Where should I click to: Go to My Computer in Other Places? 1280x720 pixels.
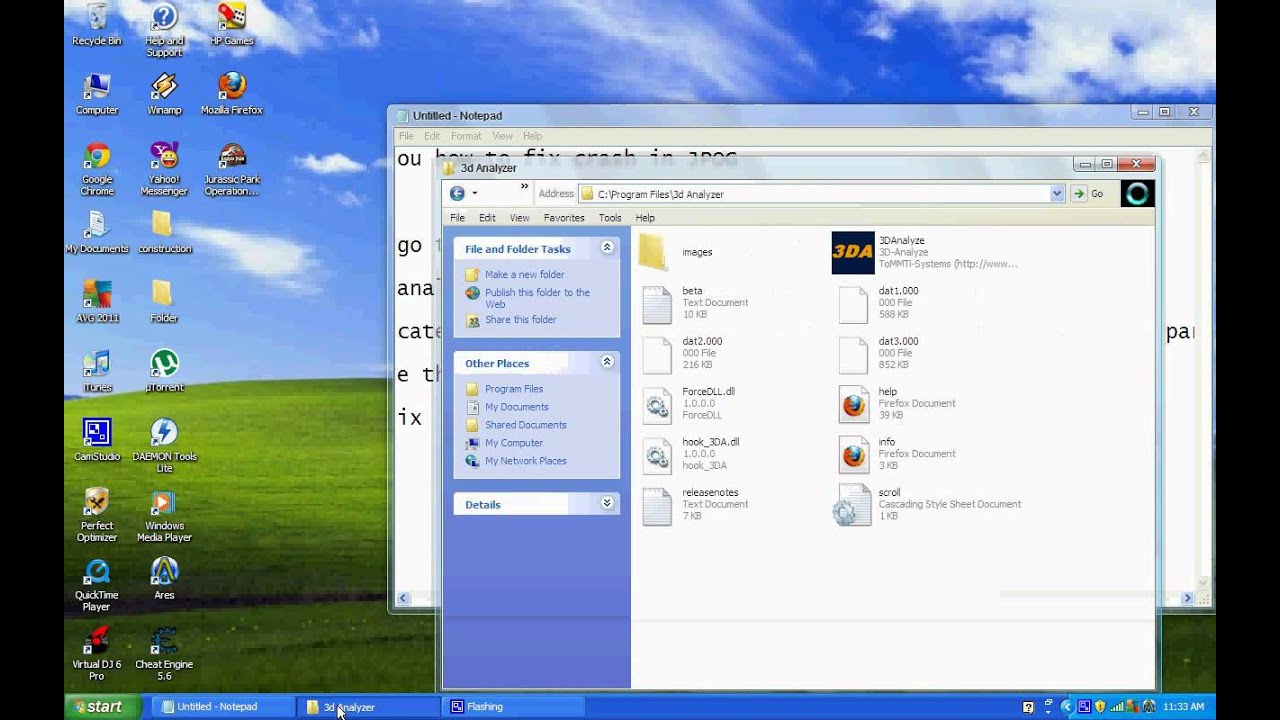pyautogui.click(x=514, y=443)
